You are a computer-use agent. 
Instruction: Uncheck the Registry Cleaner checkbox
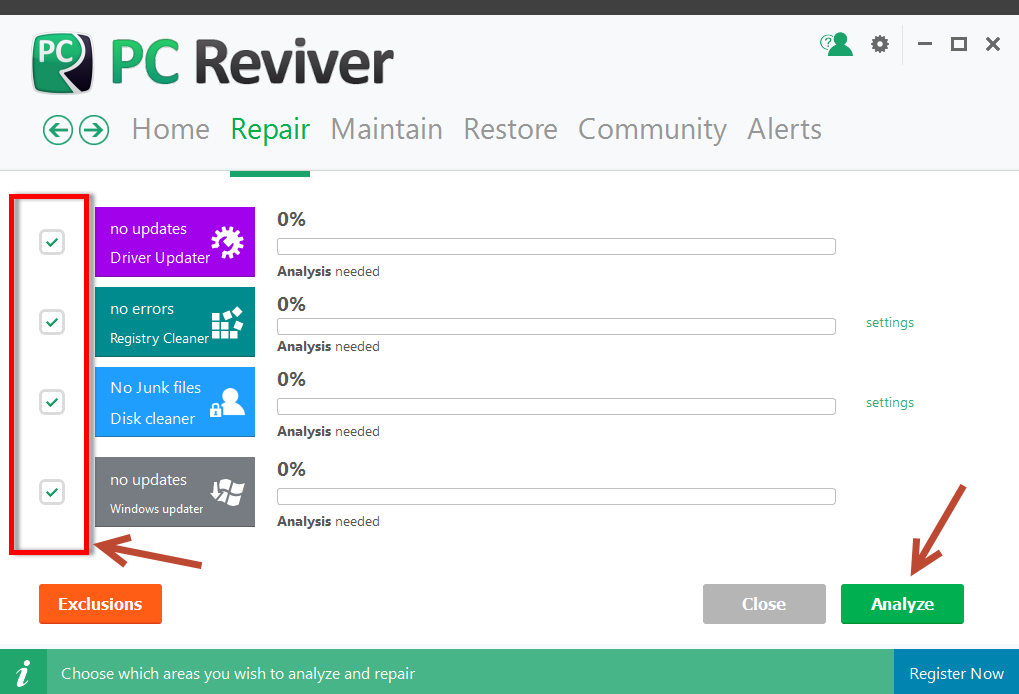point(52,322)
